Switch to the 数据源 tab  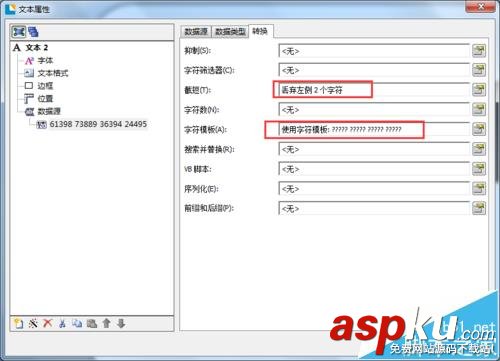coord(196,32)
